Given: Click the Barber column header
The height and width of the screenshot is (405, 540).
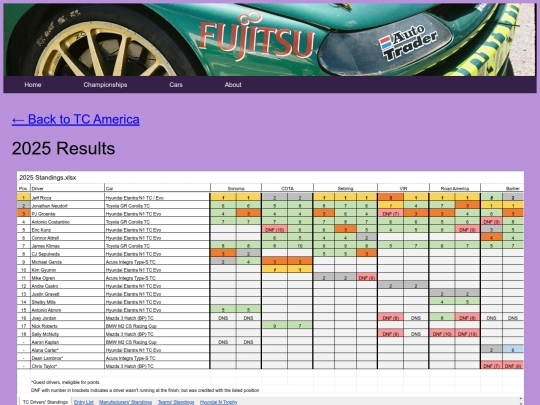Looking at the screenshot, I should coord(502,188).
